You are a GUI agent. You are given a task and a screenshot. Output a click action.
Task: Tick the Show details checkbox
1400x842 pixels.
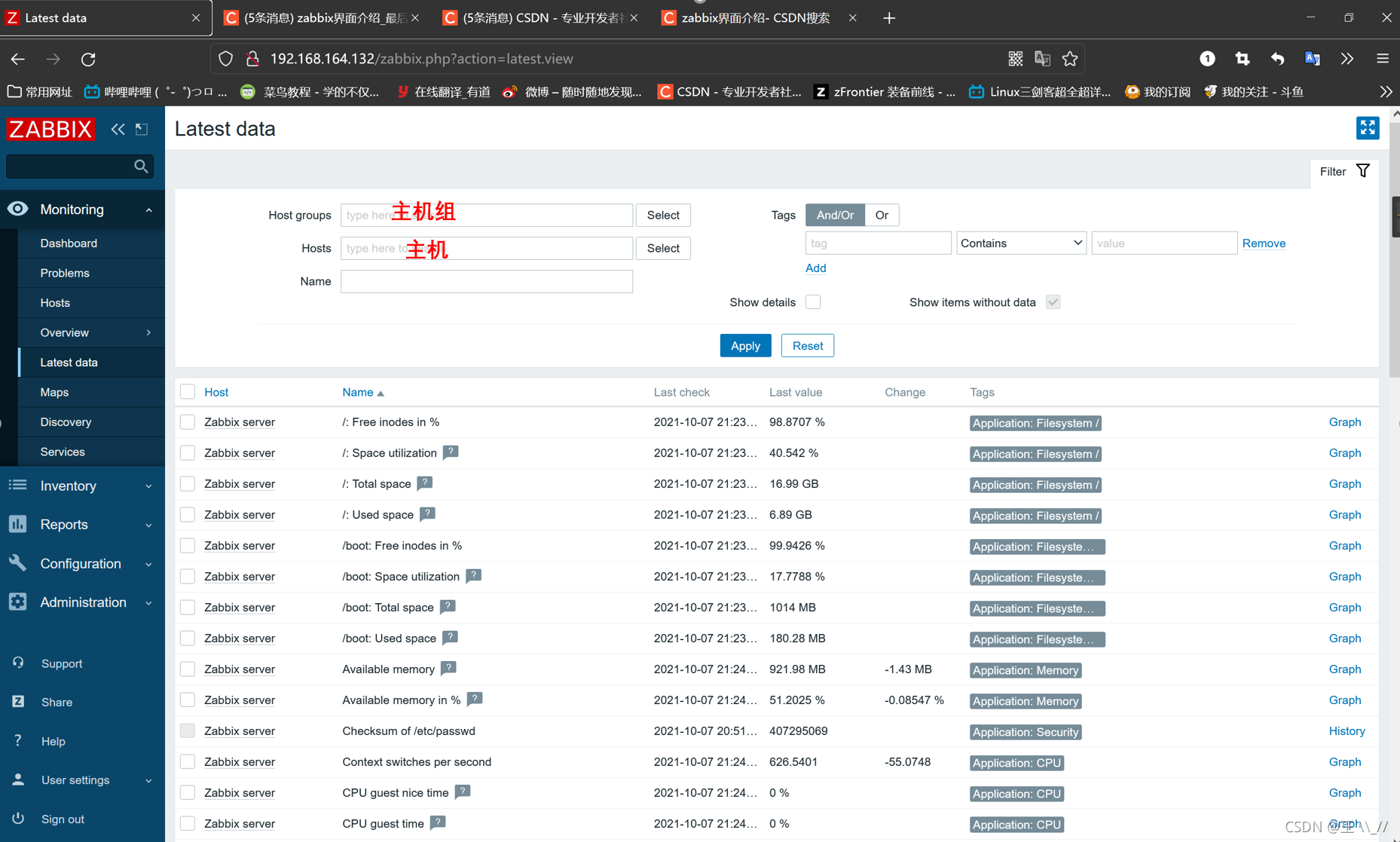[813, 302]
